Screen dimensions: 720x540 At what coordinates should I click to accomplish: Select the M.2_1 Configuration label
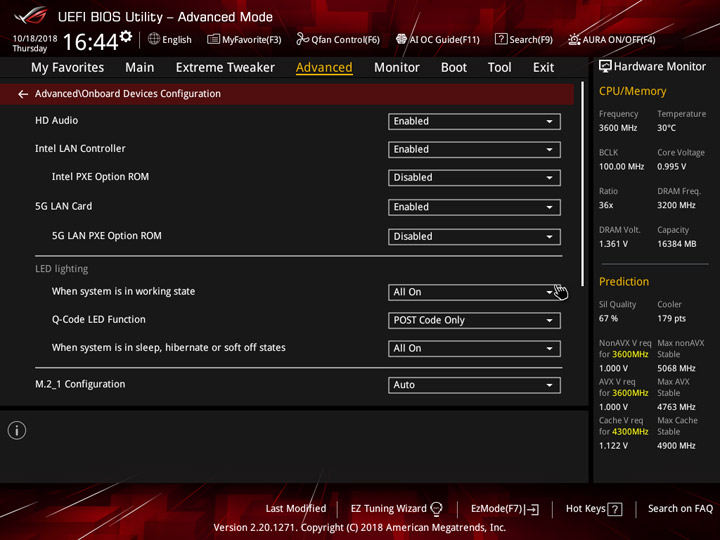point(80,384)
